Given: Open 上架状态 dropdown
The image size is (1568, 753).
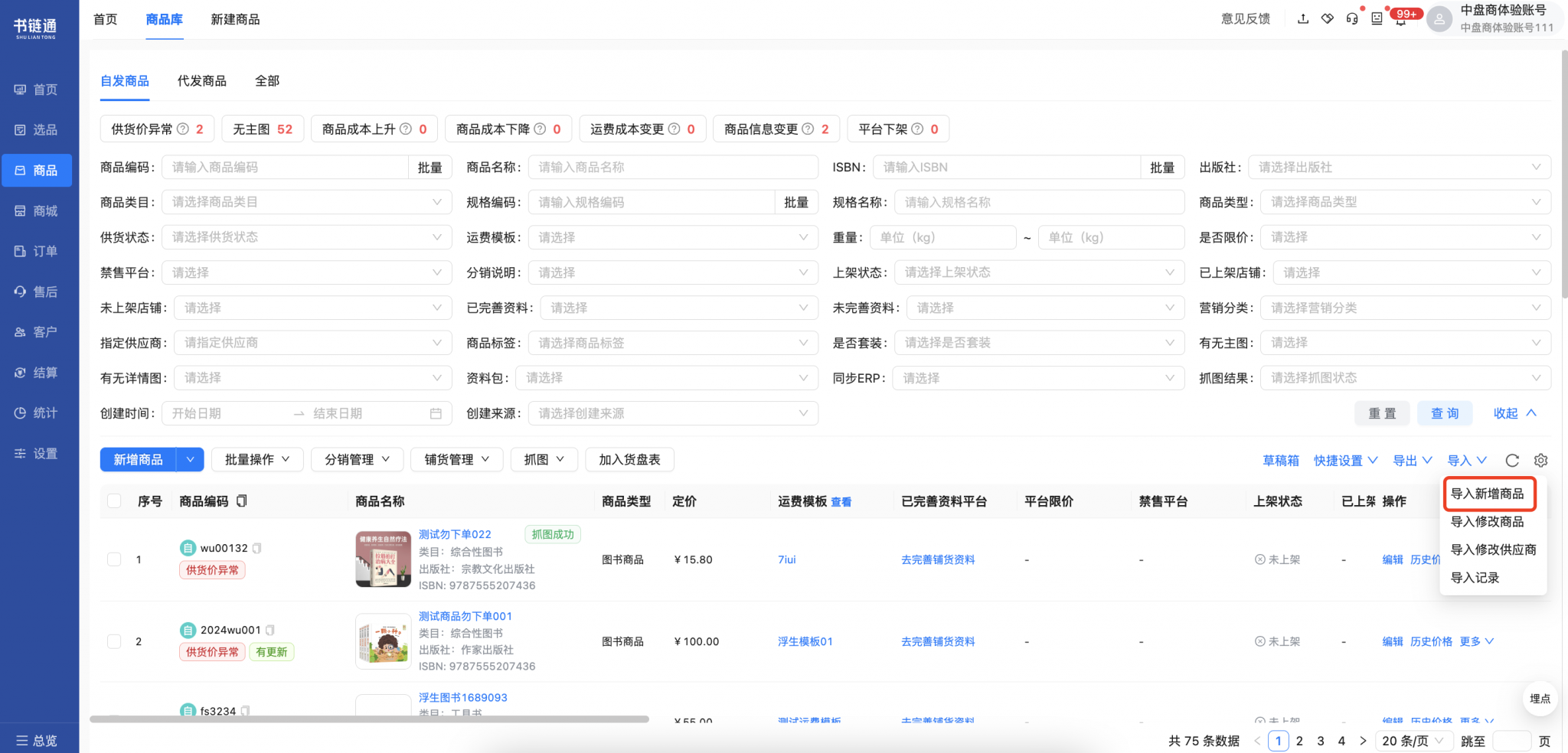Looking at the screenshot, I should (x=1040, y=272).
